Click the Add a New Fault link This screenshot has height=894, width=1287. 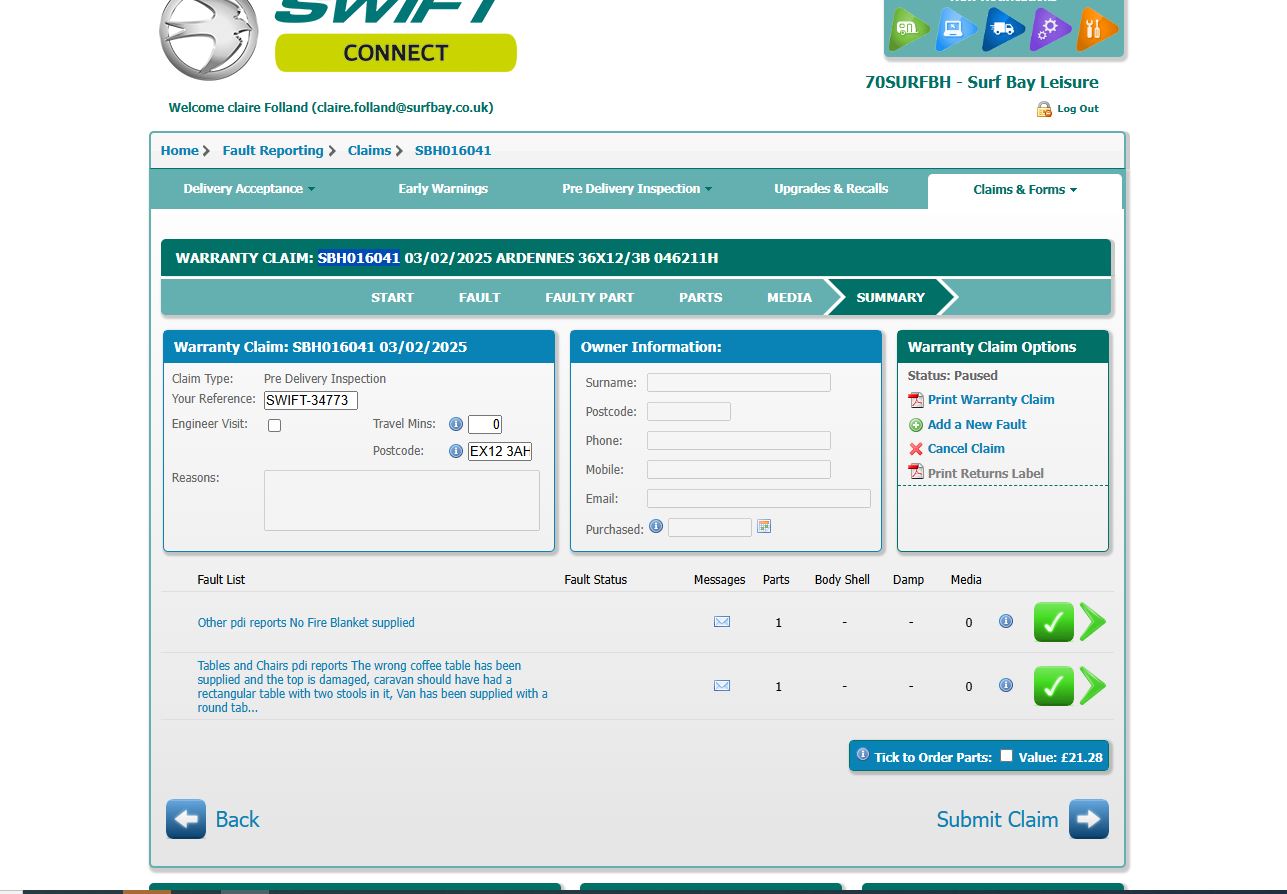tap(977, 425)
